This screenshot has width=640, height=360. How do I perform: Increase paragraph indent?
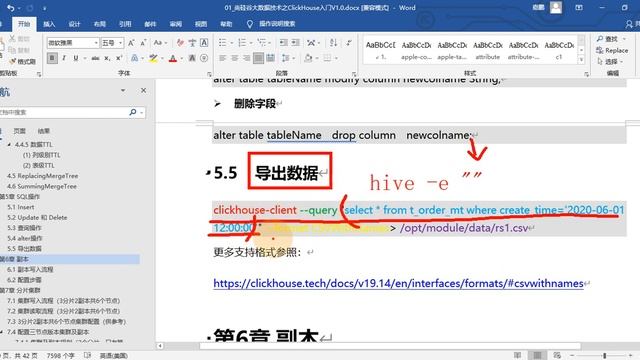(296, 43)
